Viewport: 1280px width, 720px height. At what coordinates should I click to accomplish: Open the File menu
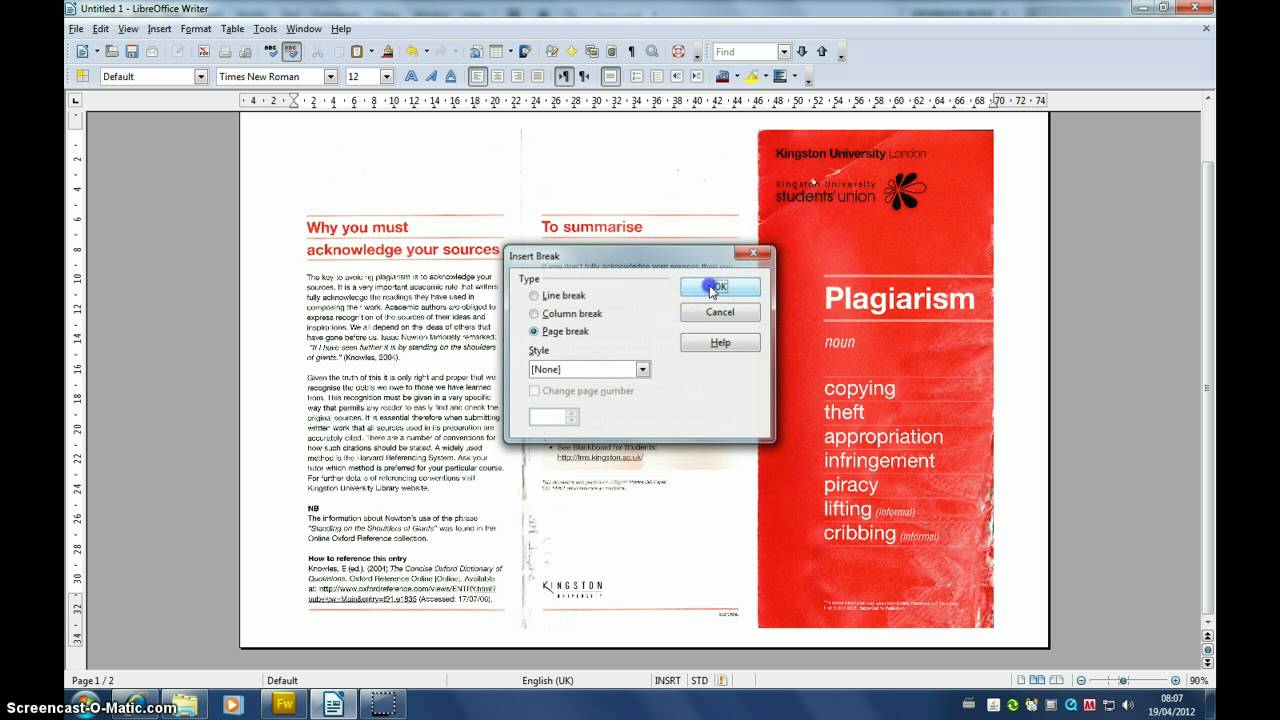coord(76,29)
